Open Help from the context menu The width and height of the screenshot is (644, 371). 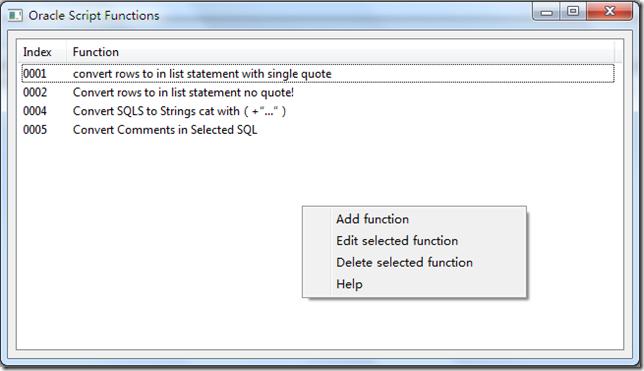414,284
